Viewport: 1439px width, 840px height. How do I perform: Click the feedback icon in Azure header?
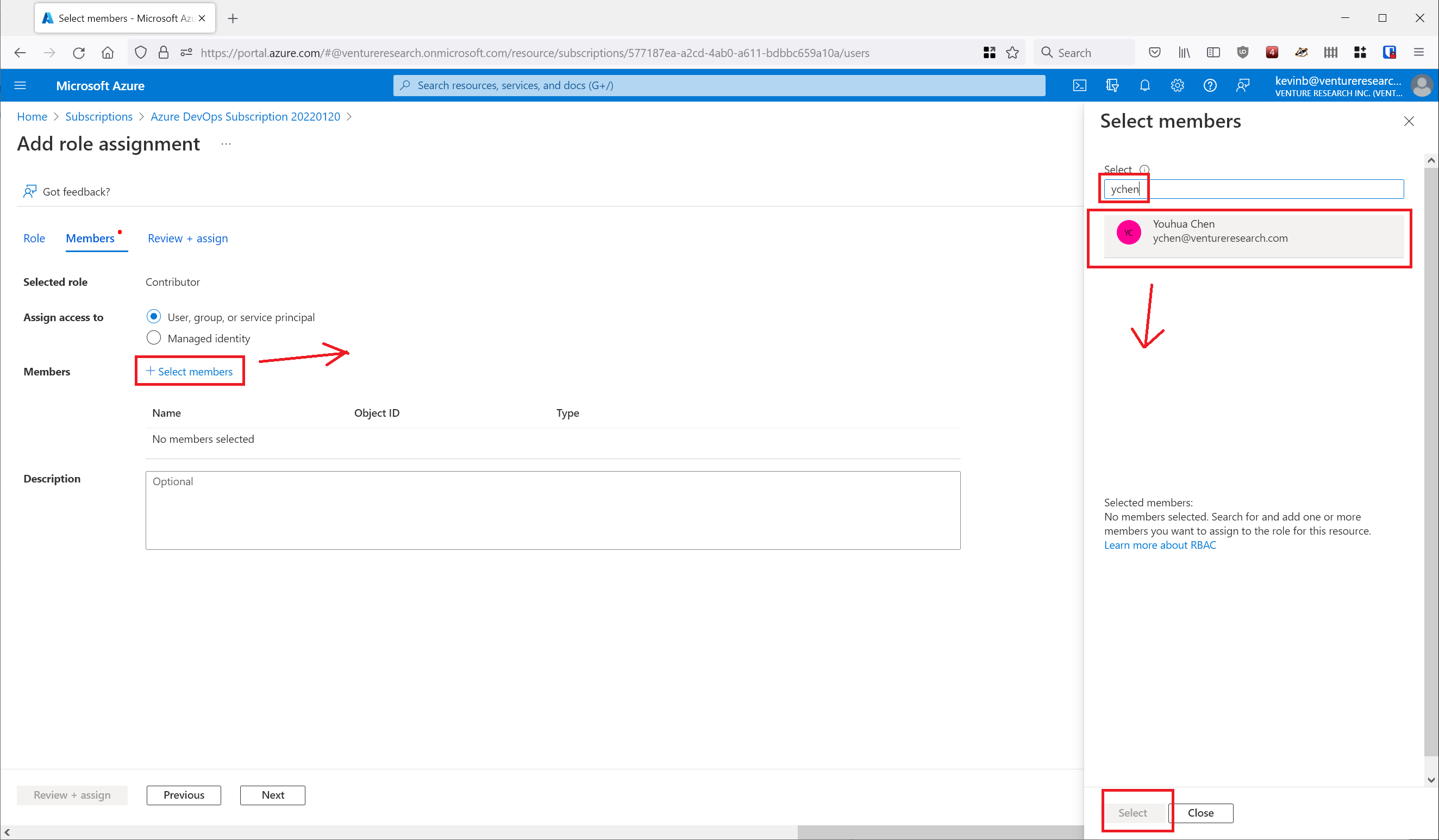coord(1243,86)
